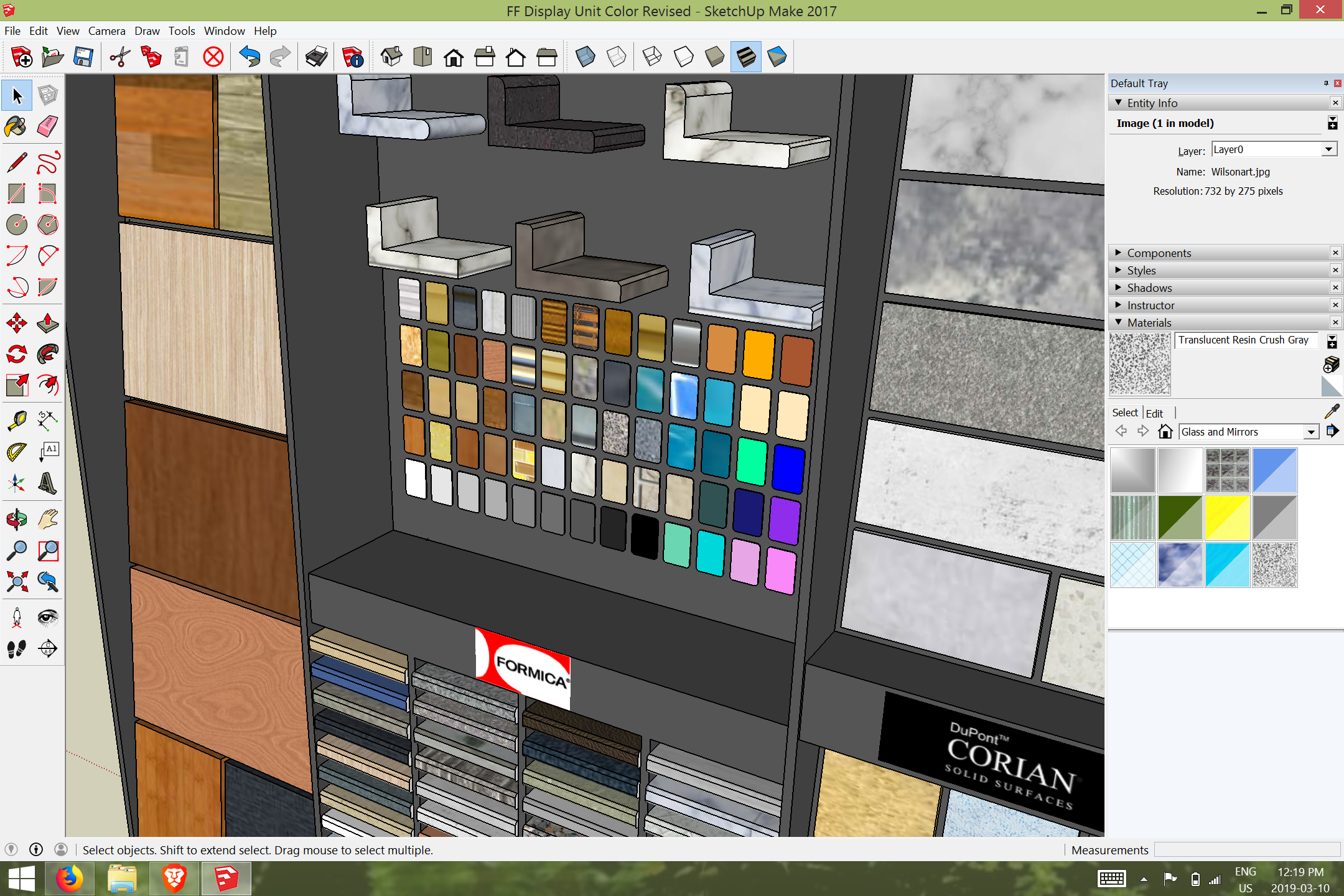Expand the Shadows panel
1344x896 pixels.
point(1149,287)
